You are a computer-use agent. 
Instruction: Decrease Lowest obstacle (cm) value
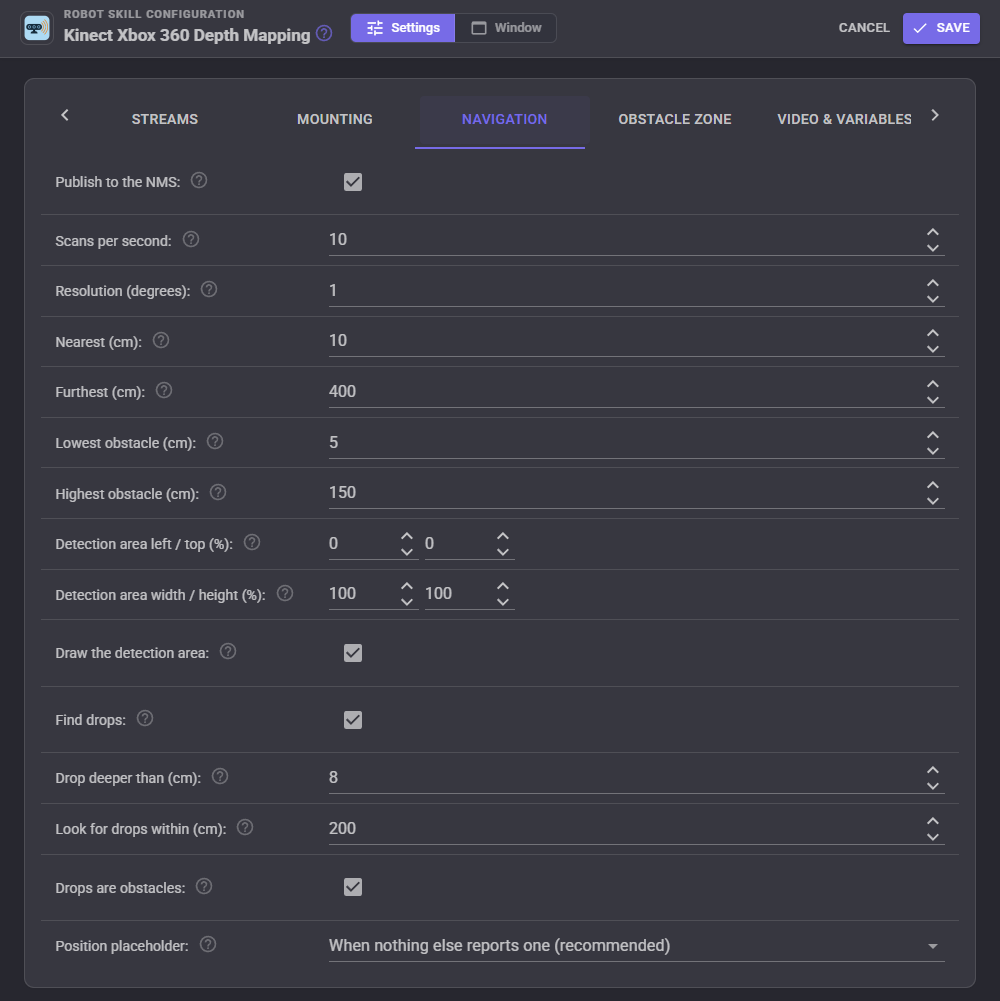(x=933, y=451)
